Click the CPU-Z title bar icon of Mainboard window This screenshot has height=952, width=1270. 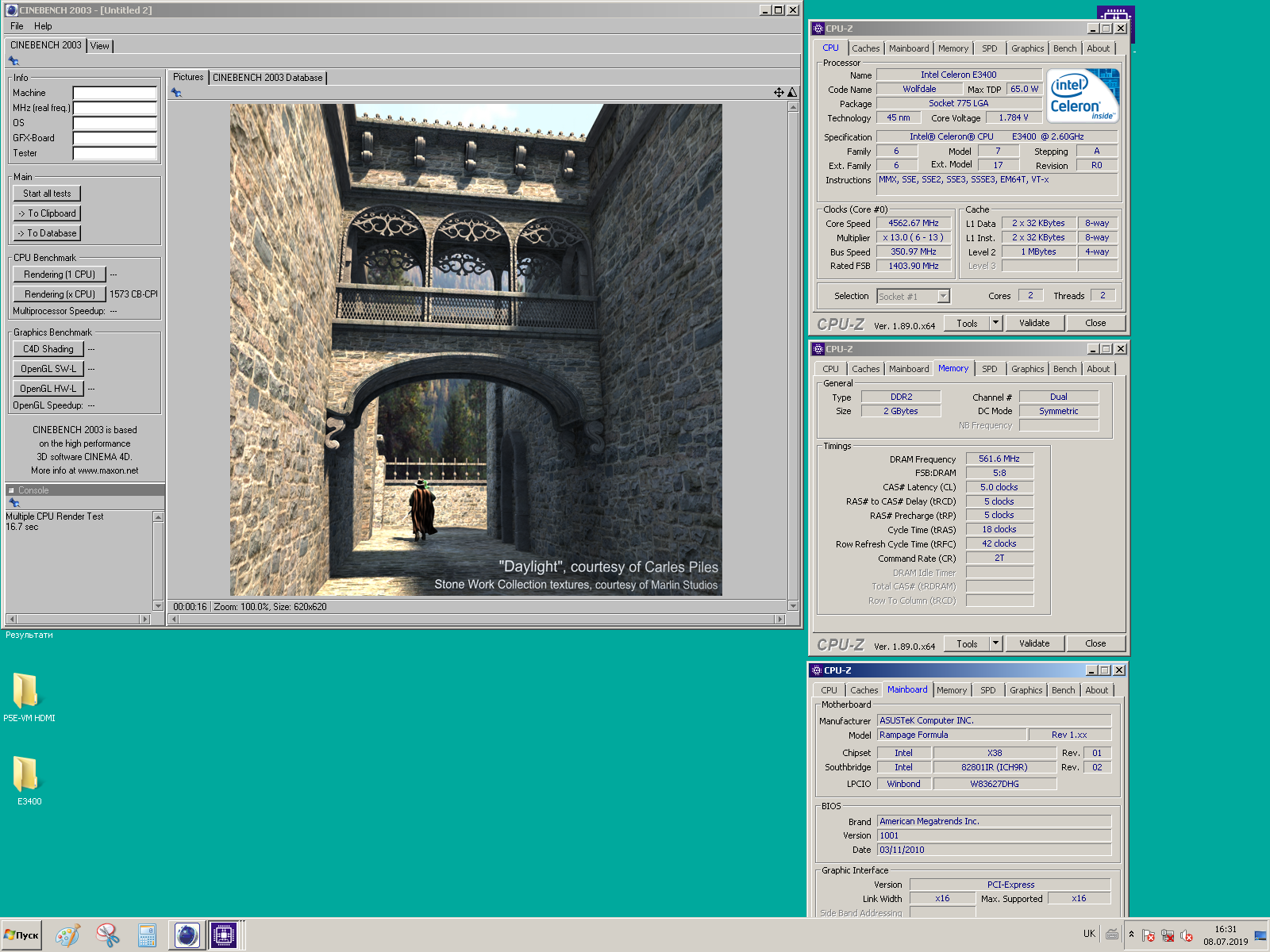(816, 670)
